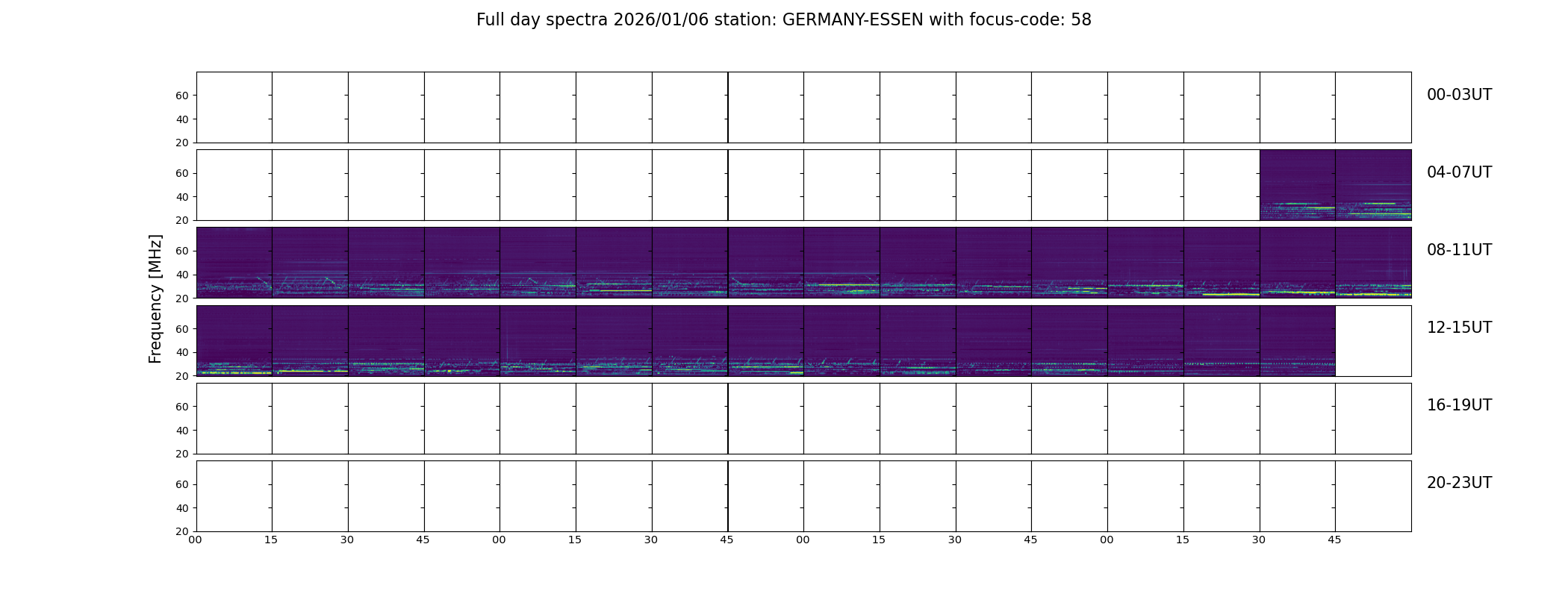Open the first spectrogram panel of 12-15UT row

point(234,340)
